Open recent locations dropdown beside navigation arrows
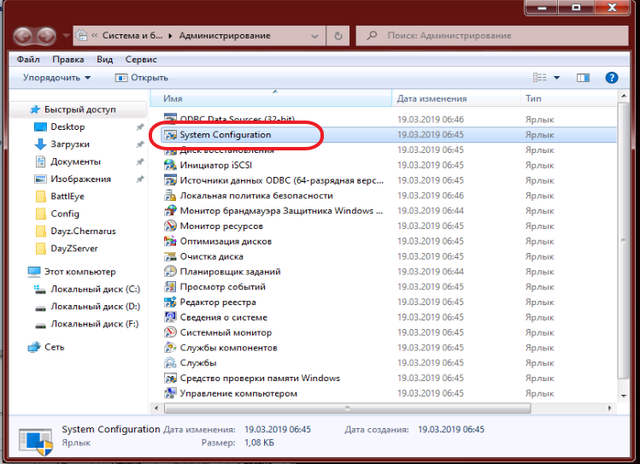This screenshot has height=464, width=640. 66,36
